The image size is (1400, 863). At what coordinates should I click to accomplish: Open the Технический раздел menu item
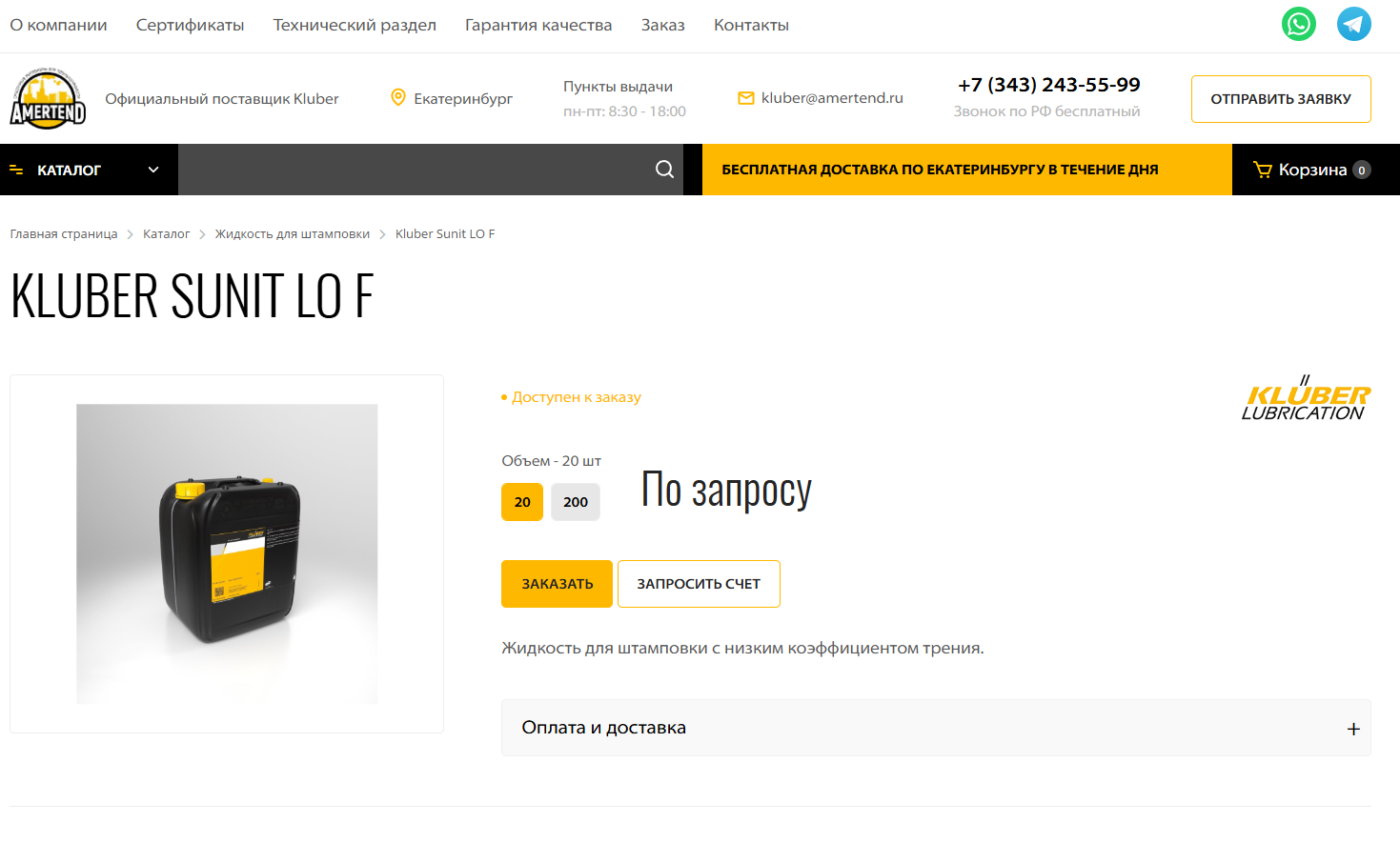[x=355, y=25]
